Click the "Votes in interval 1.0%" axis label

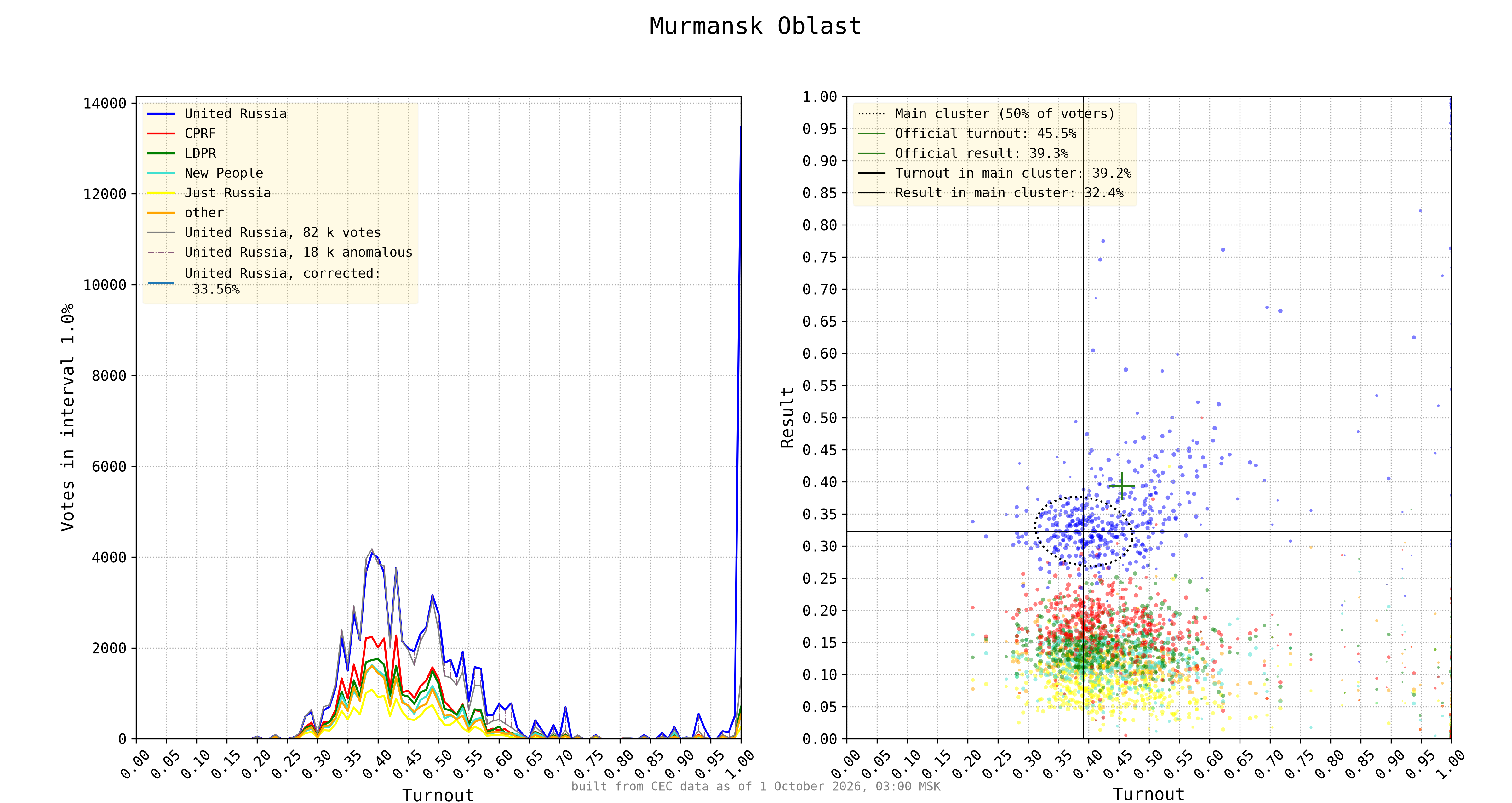(x=67, y=417)
